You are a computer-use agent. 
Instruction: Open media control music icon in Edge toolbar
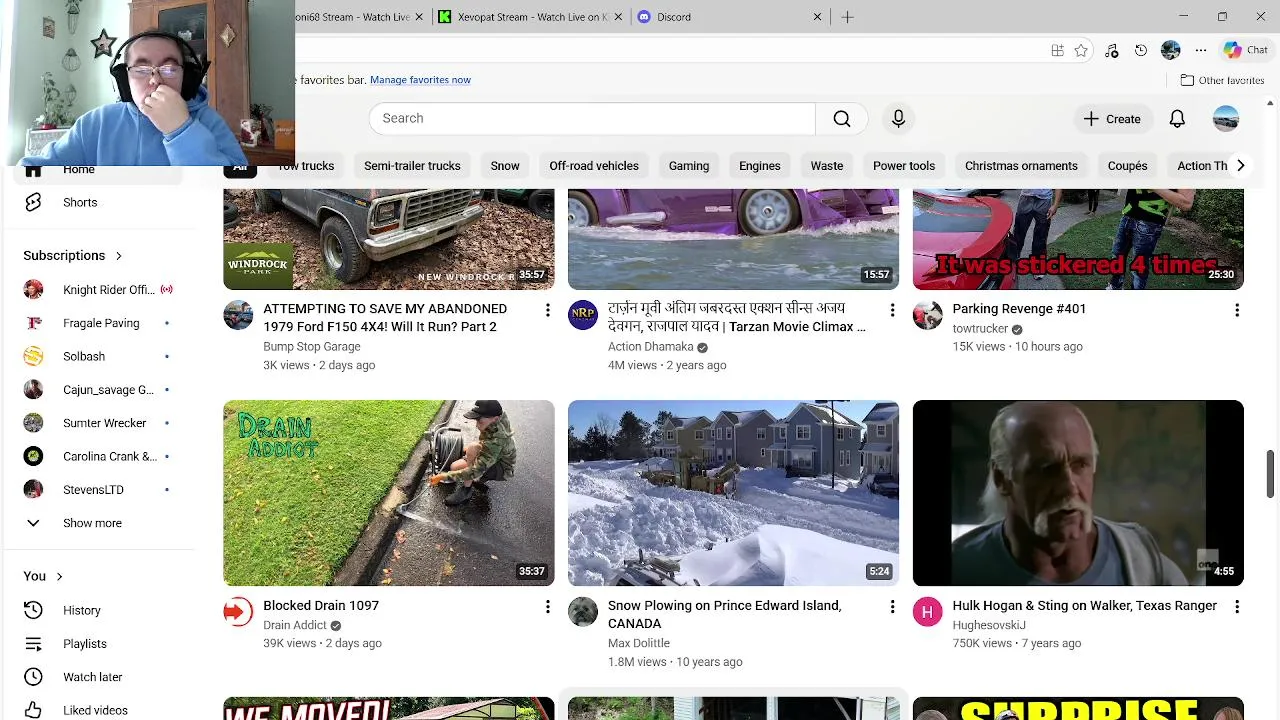coord(1111,50)
